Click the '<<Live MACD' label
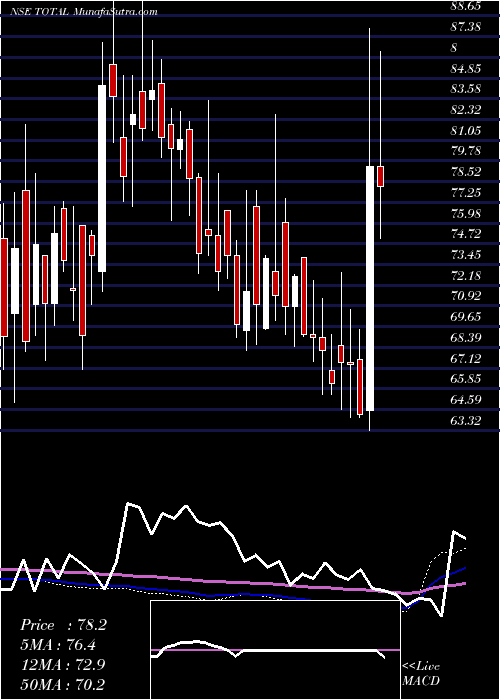The image size is (500, 700). click(421, 673)
